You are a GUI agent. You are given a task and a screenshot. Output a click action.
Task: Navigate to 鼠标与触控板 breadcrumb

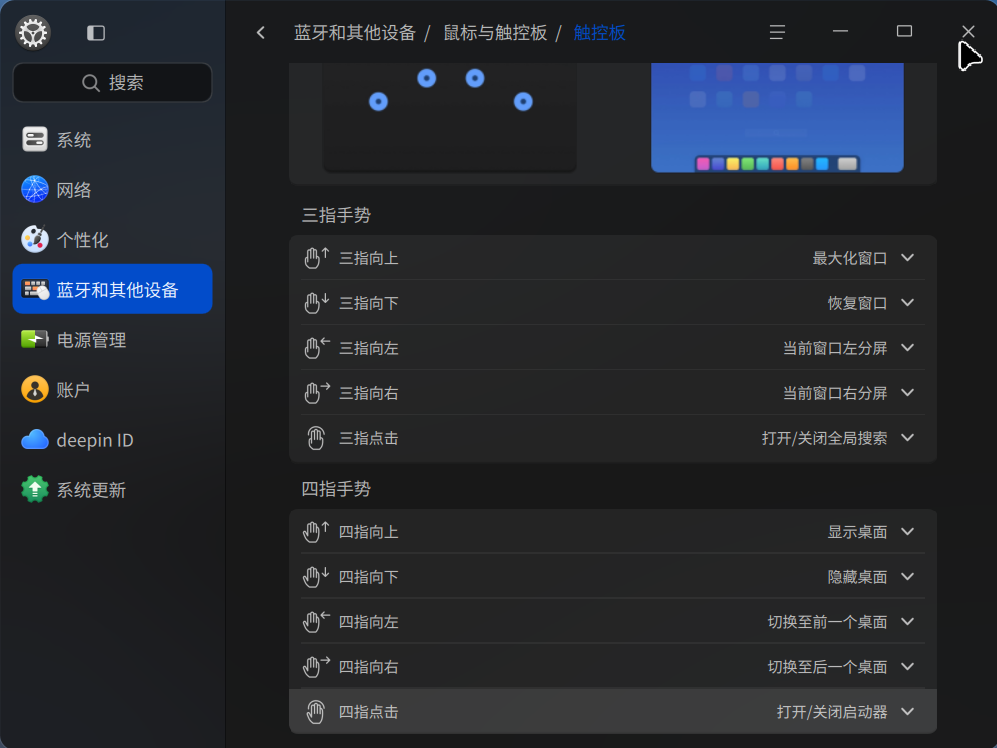click(495, 32)
